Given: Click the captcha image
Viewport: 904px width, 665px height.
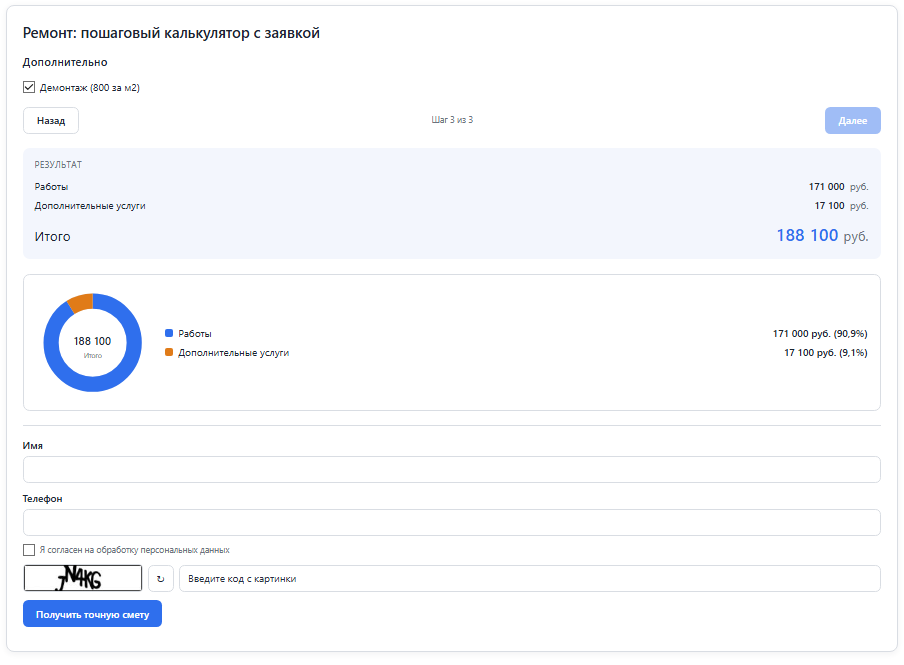Looking at the screenshot, I should [82, 578].
